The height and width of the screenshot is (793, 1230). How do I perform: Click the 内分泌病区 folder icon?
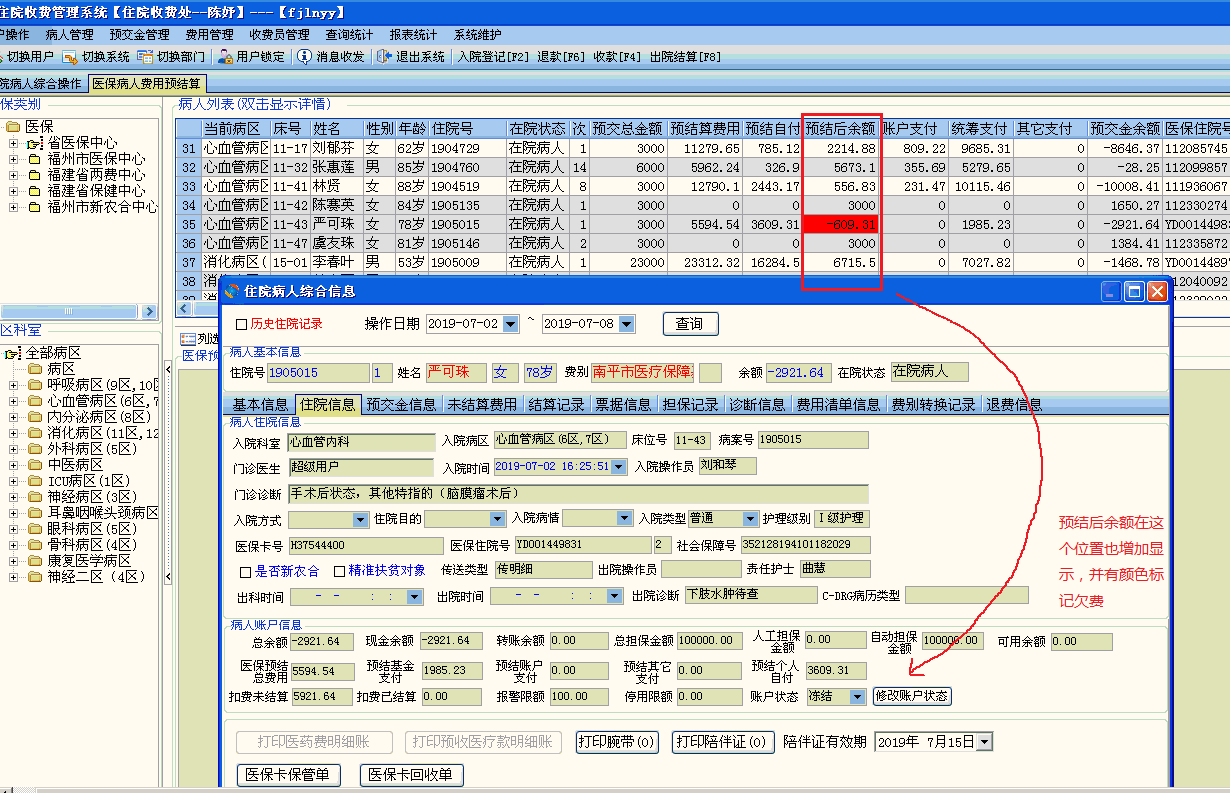pos(36,417)
